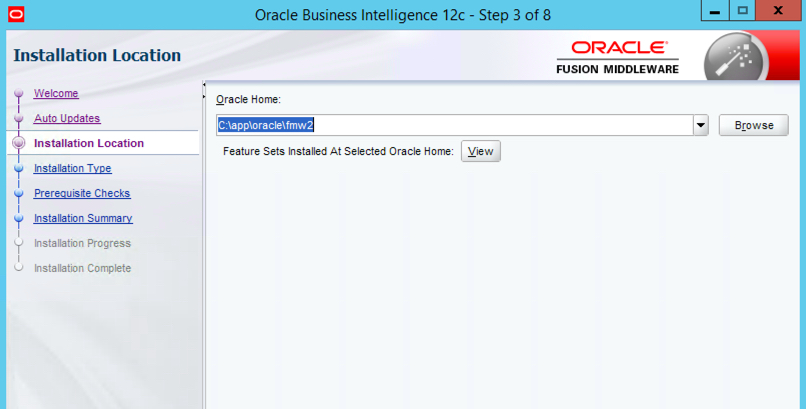806x409 pixels.
Task: Click the Auto Updates step bullet marker
Action: [19, 118]
